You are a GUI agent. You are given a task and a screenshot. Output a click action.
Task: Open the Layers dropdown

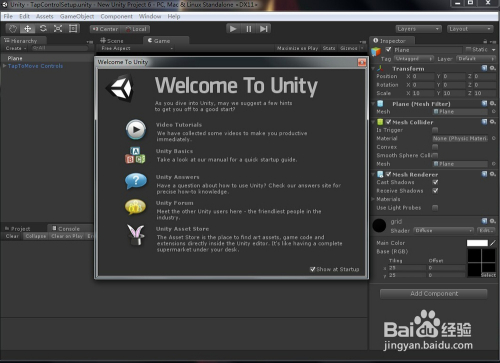(419, 29)
